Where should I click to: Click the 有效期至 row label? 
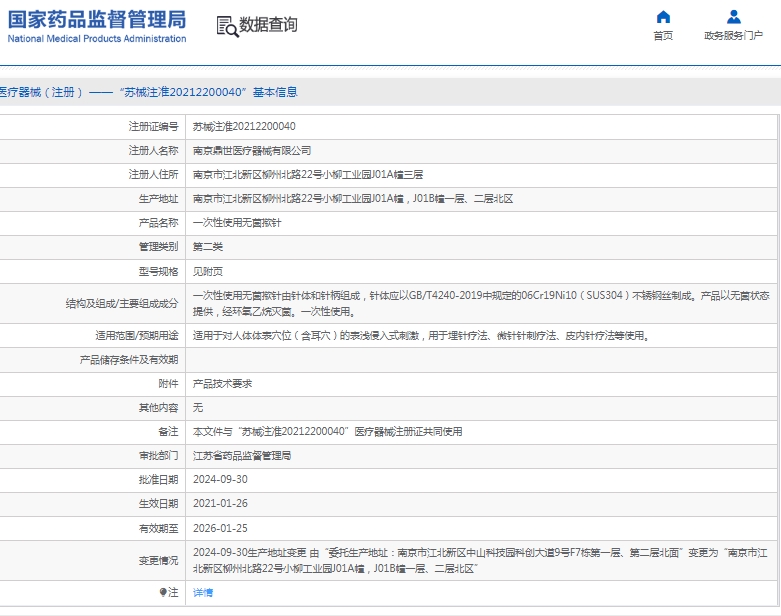tap(158, 528)
